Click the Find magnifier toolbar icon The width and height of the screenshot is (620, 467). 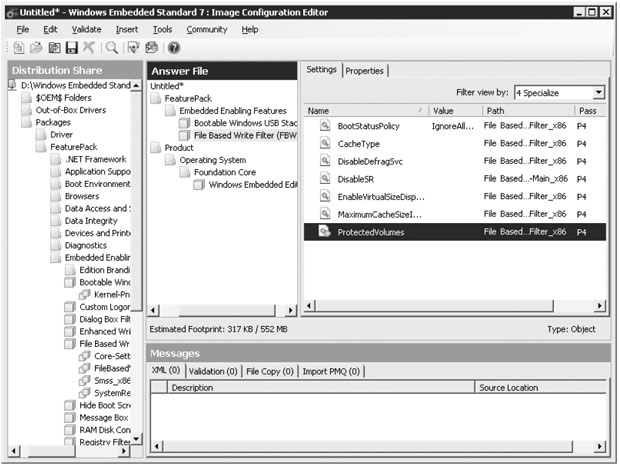pyautogui.click(x=112, y=48)
